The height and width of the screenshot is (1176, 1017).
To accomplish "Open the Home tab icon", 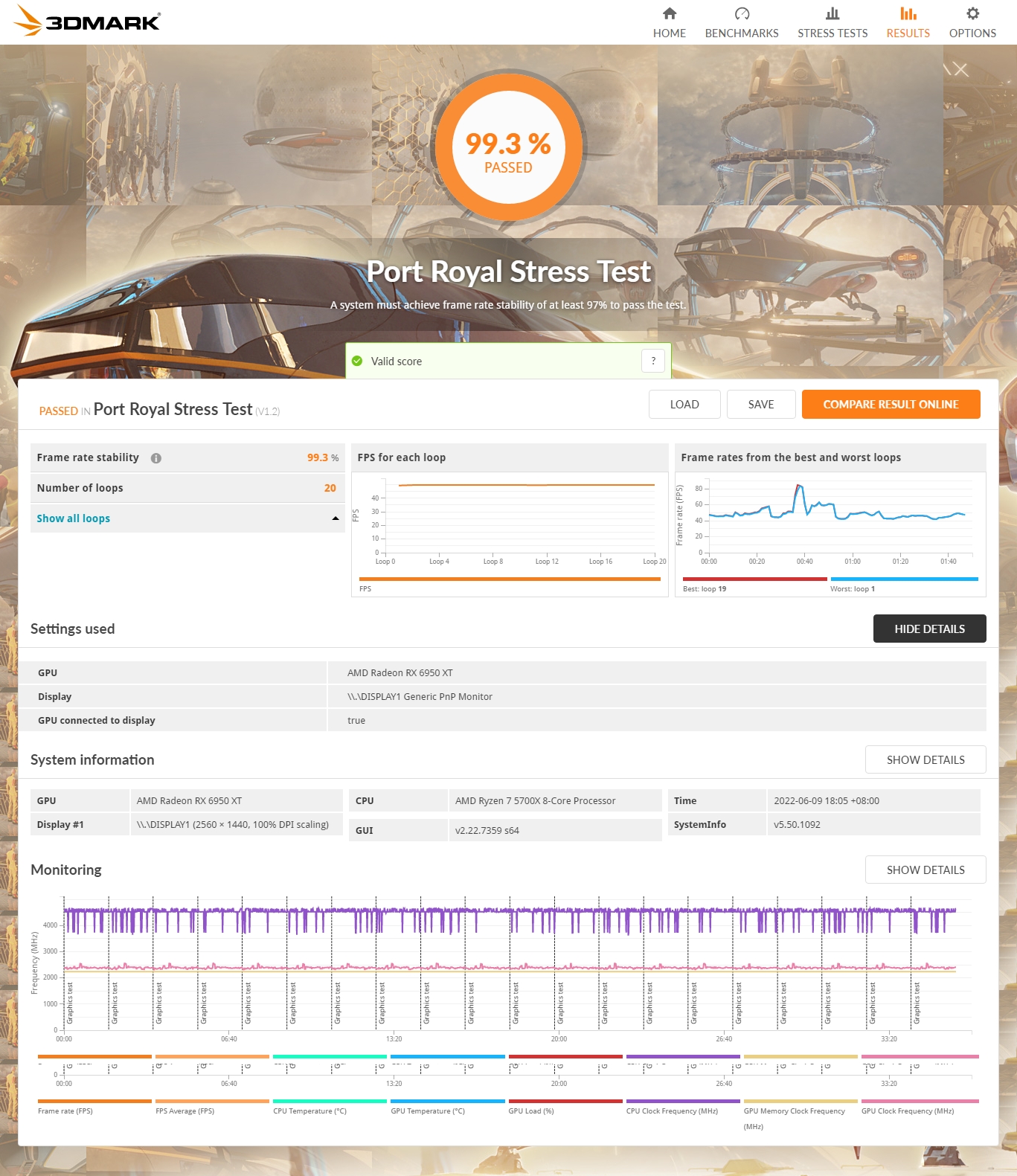I will click(x=670, y=13).
